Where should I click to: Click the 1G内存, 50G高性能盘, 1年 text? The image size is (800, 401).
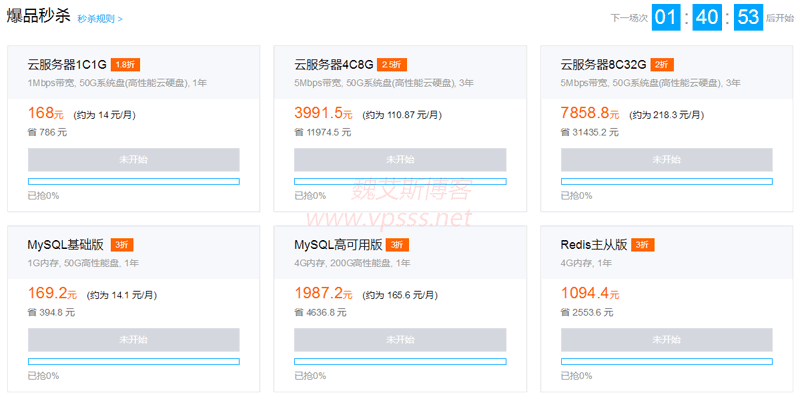point(83,263)
